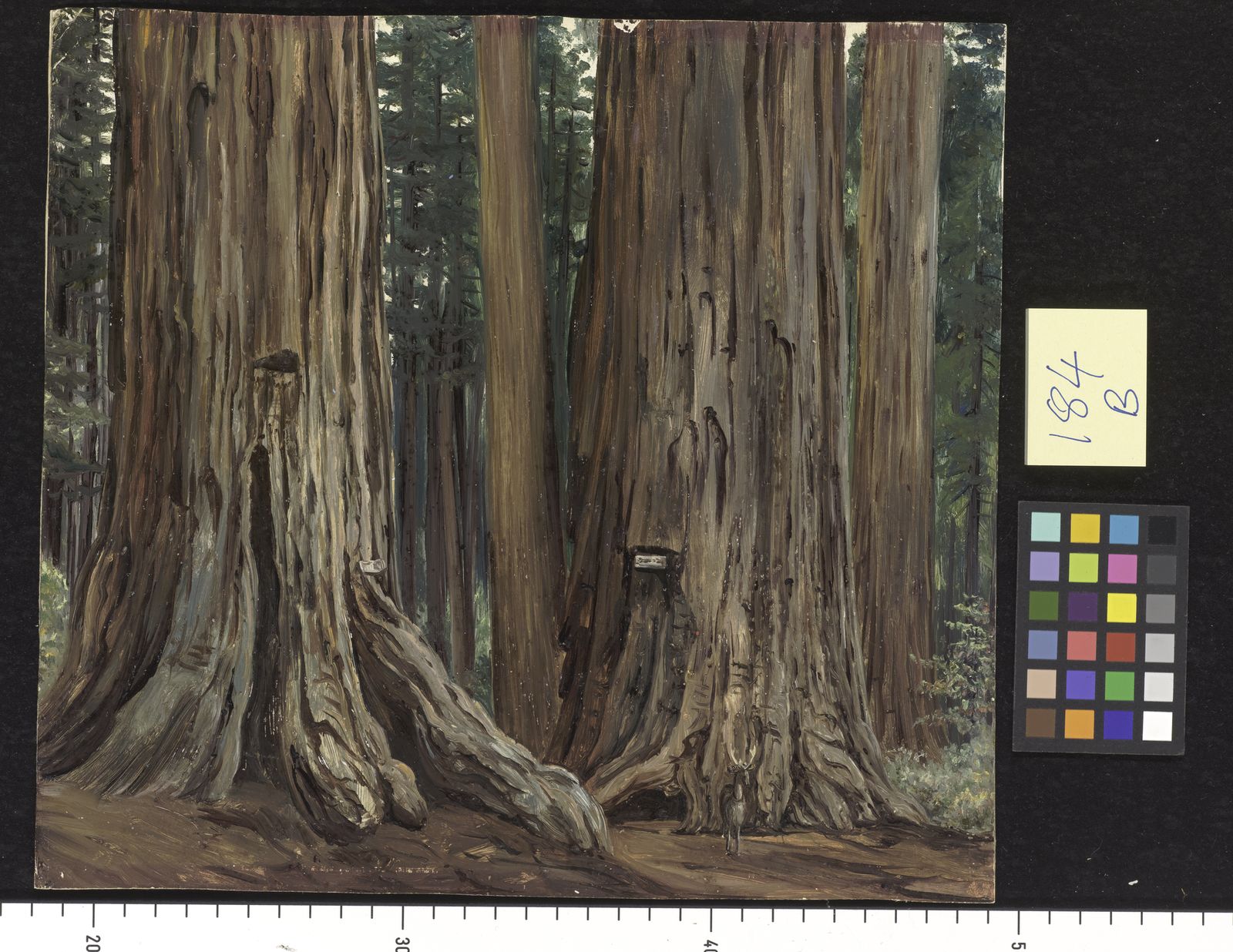
Task: Choose the lavender patch on the color chart
Action: click(x=1044, y=567)
